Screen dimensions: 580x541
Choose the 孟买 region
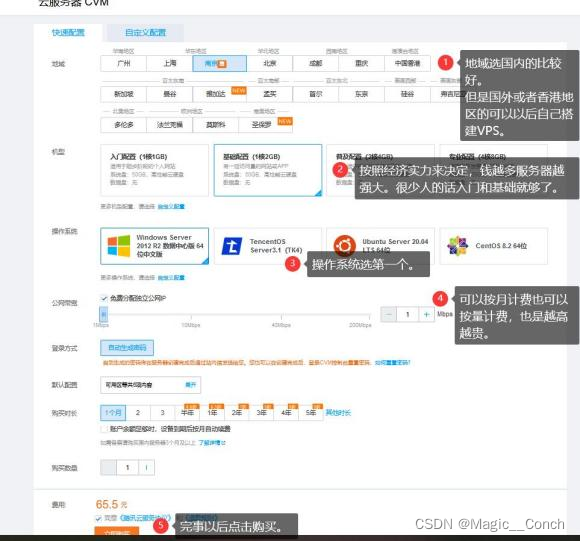coord(270,94)
